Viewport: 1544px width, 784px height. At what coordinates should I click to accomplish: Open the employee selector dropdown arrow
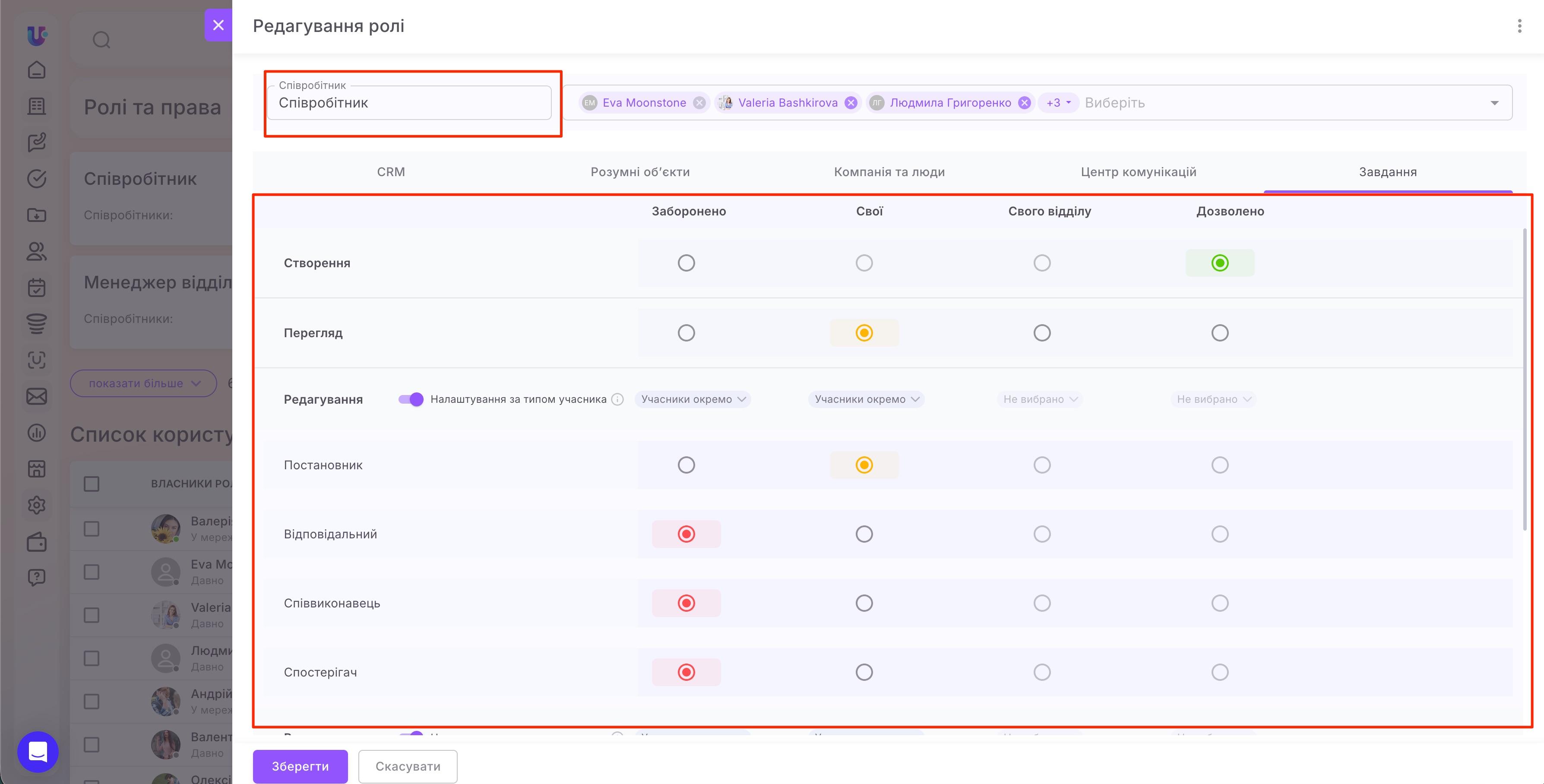pyautogui.click(x=1494, y=103)
